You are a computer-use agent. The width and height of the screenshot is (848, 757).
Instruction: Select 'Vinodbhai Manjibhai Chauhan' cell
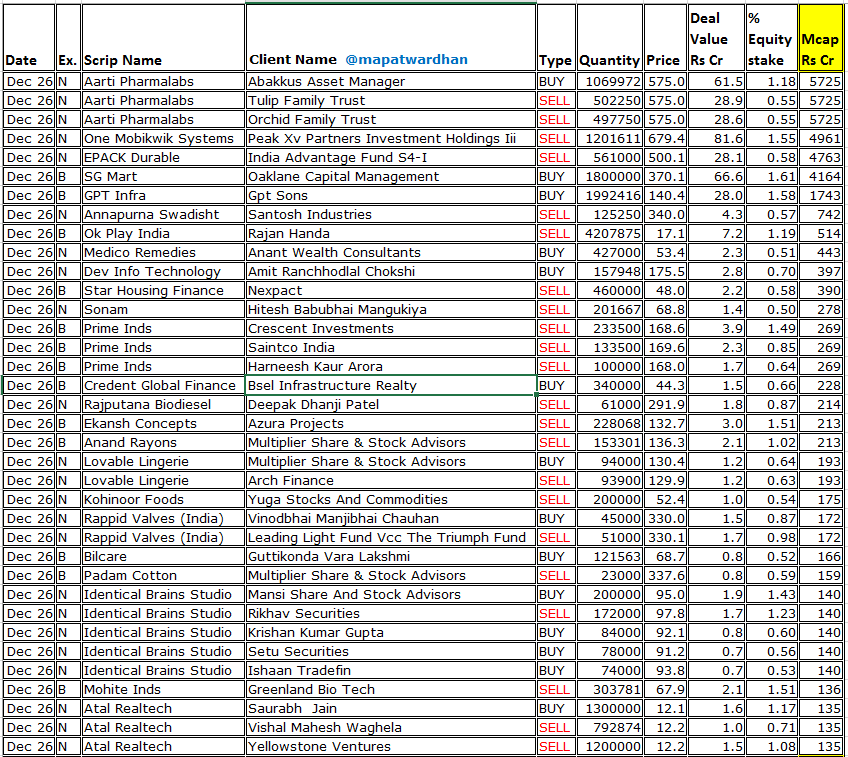[391, 518]
